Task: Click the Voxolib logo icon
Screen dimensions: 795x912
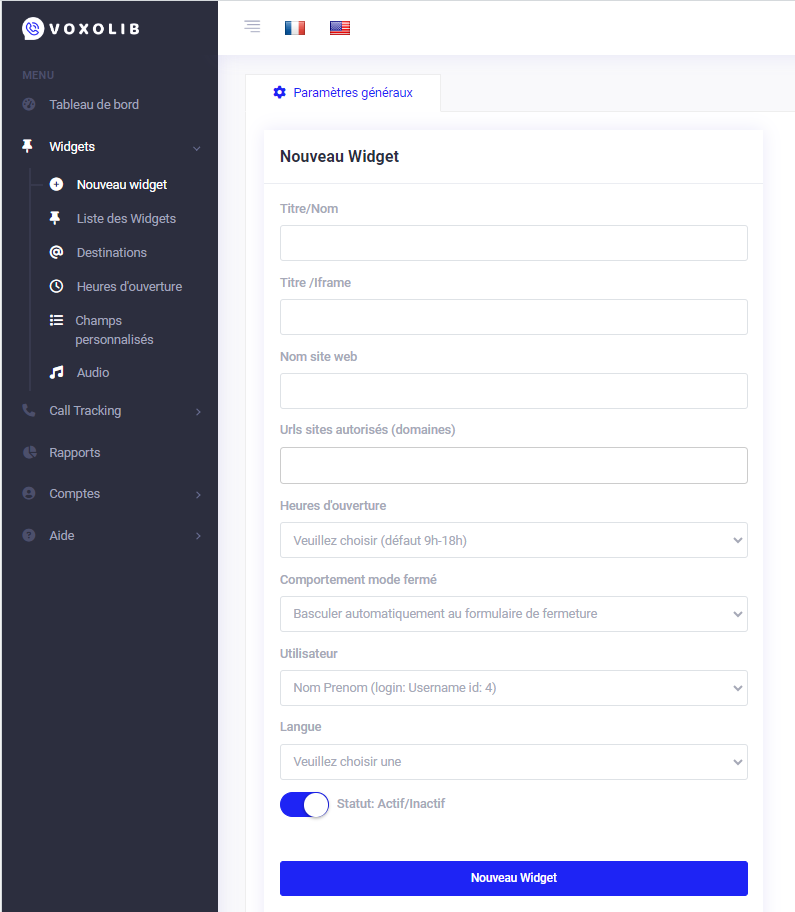Action: pos(33,29)
